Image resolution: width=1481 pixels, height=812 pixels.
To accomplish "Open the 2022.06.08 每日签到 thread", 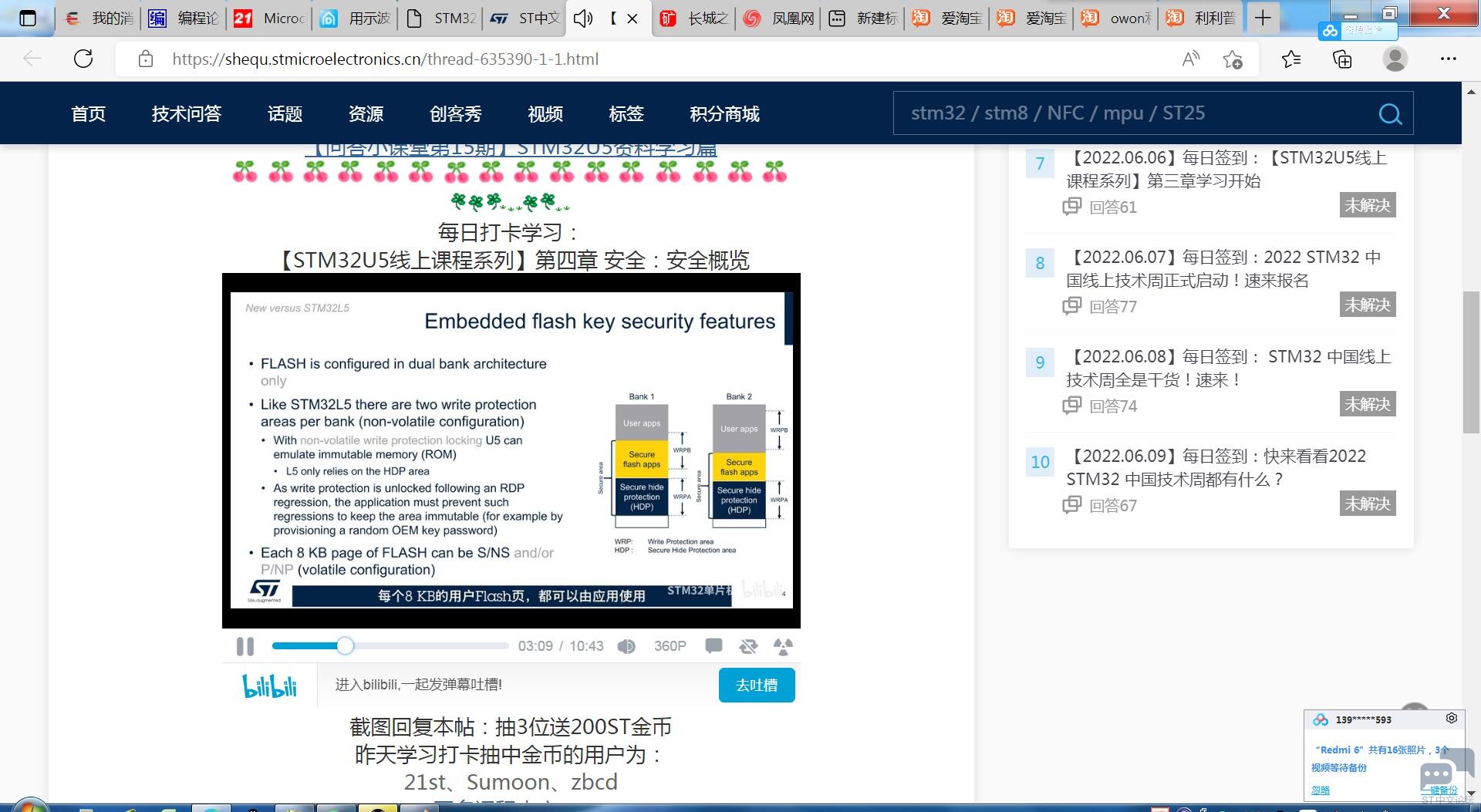I will 1229,368.
